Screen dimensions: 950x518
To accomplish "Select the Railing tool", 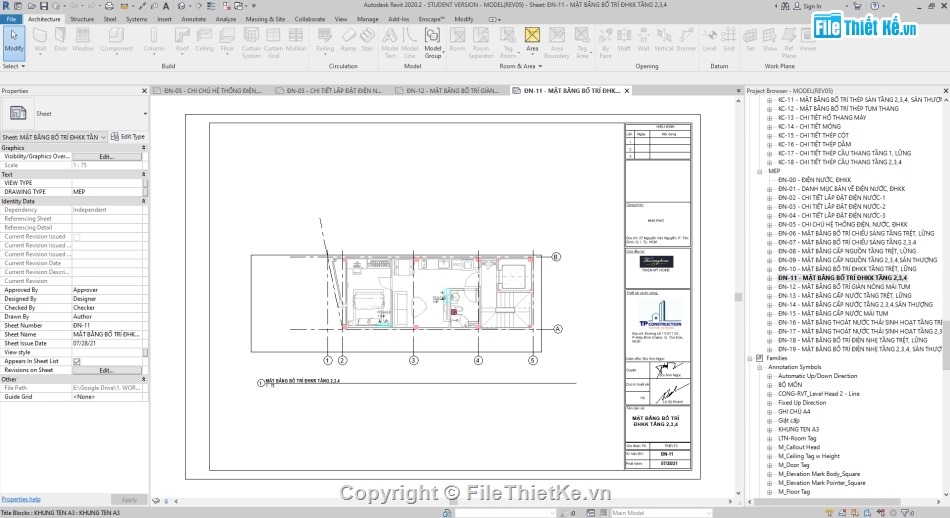I will tap(325, 39).
